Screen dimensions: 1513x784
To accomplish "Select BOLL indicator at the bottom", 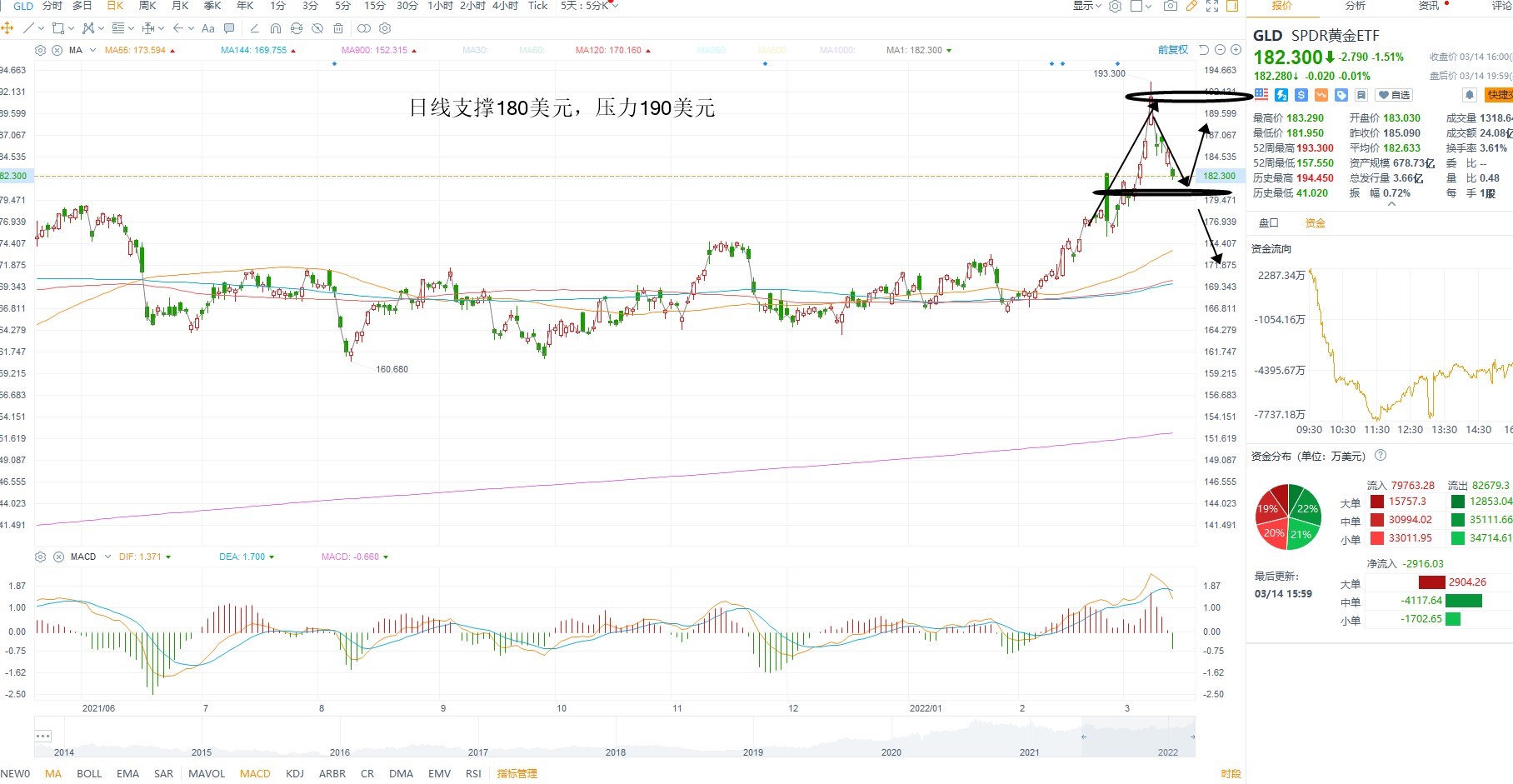I will pyautogui.click(x=89, y=773).
